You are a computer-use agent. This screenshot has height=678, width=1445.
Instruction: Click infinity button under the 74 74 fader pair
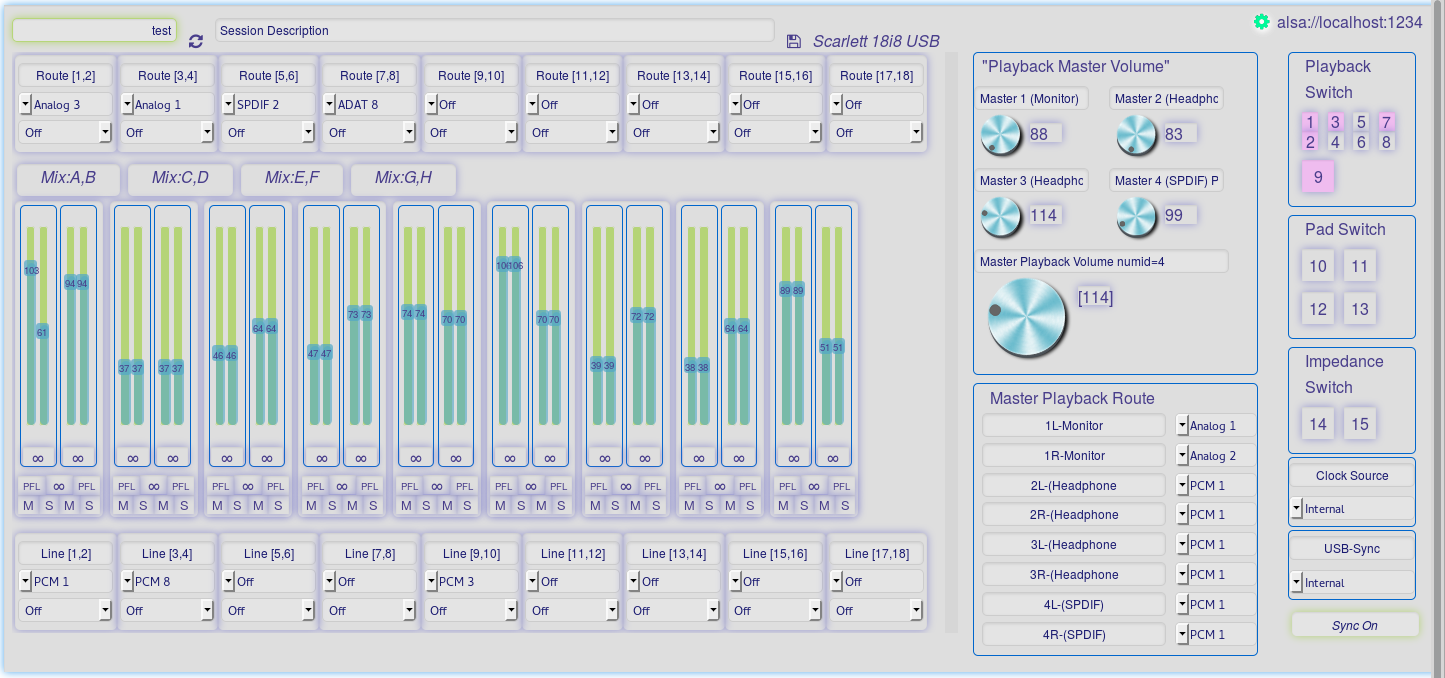[415, 457]
